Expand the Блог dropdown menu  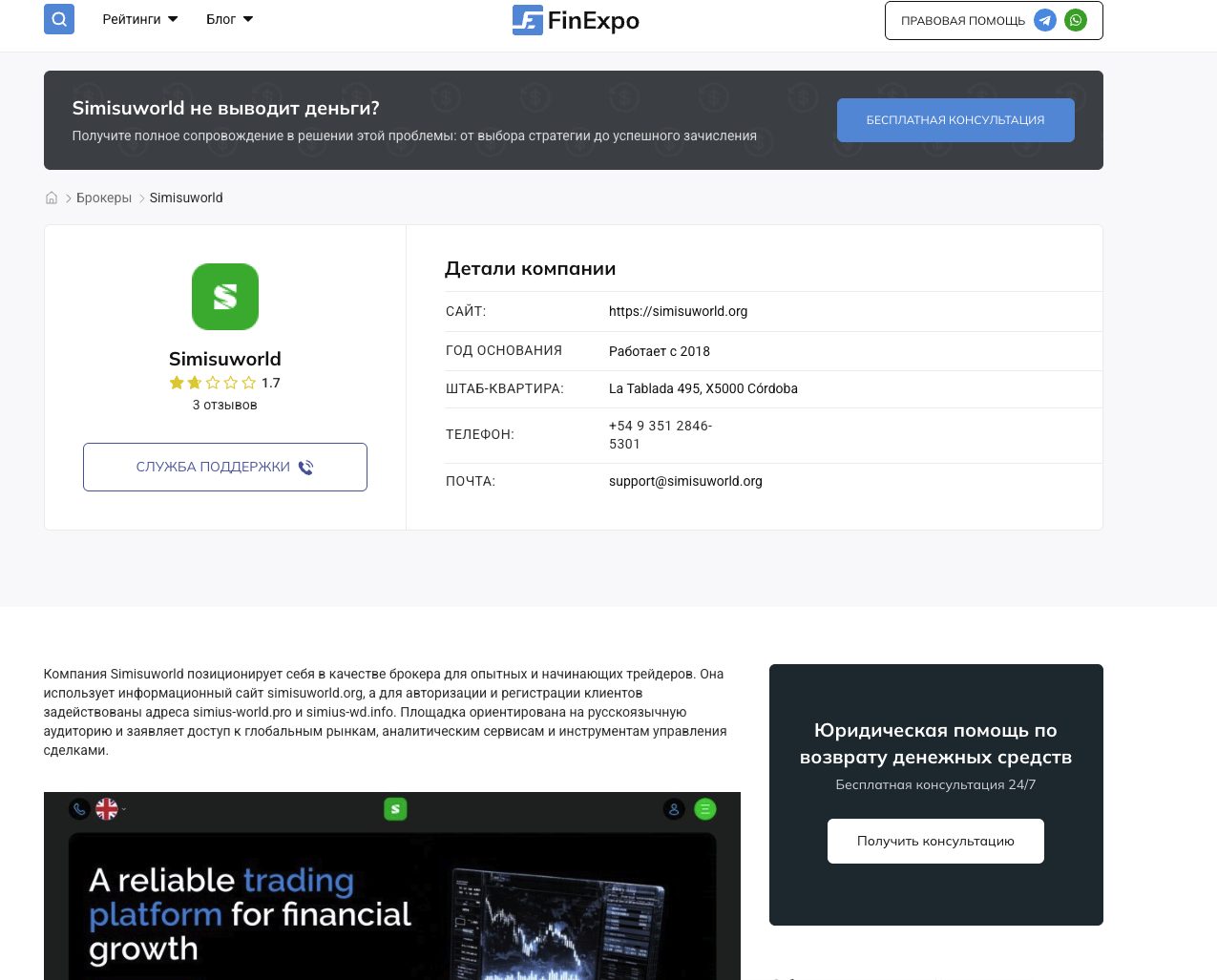[x=230, y=19]
